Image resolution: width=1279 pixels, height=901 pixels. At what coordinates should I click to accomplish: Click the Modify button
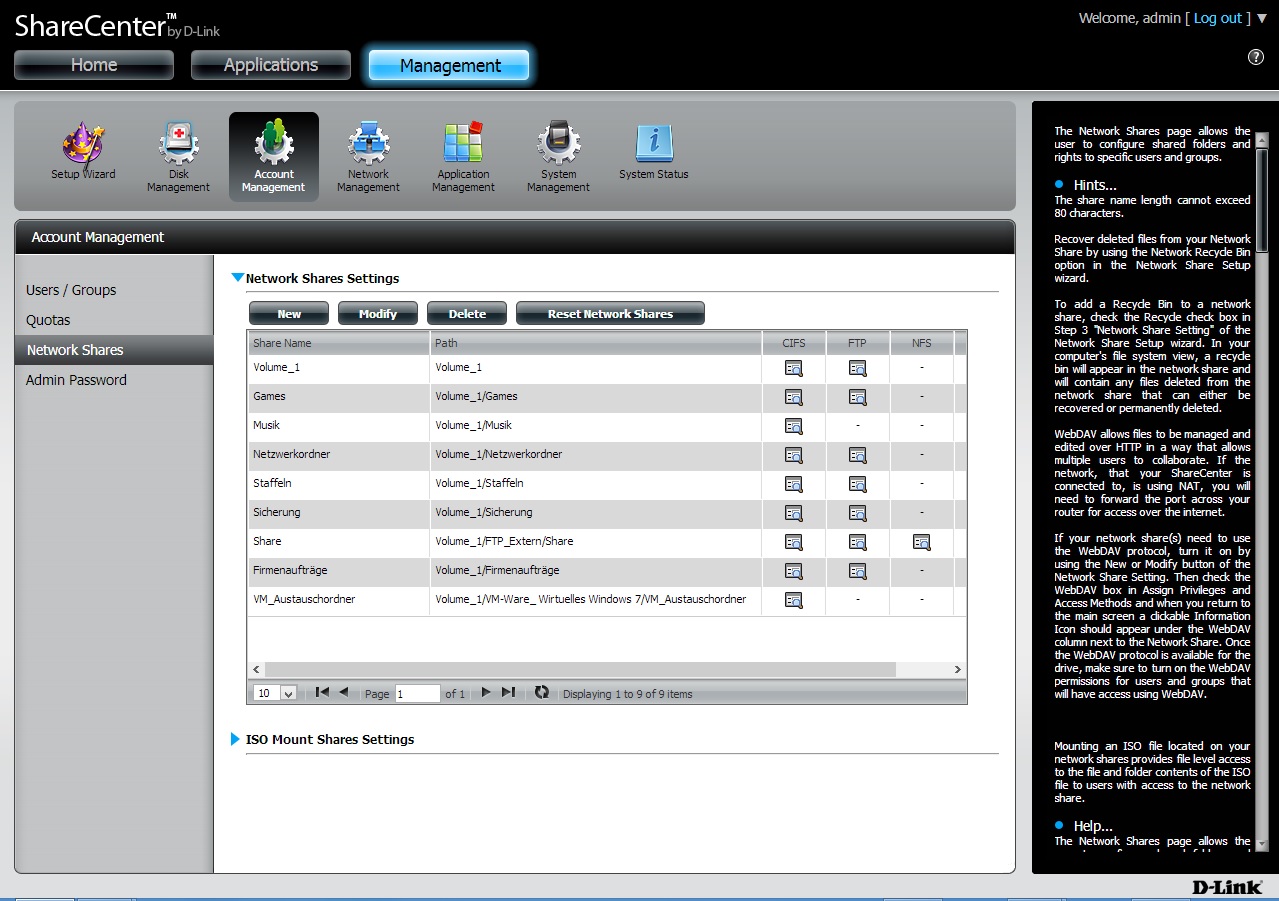point(378,314)
